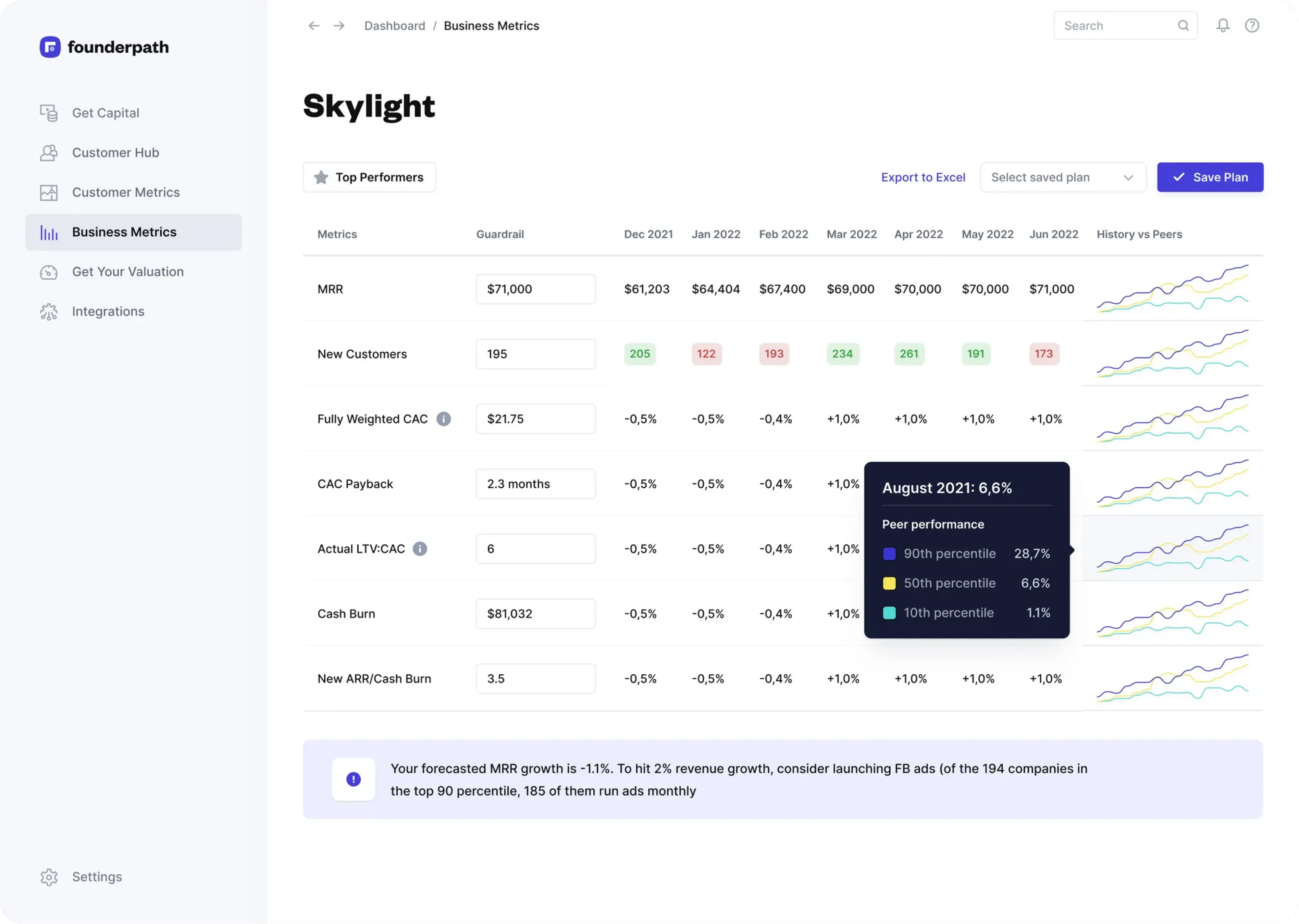The image size is (1299, 924).
Task: Open the help question mark icon
Action: 1252,26
